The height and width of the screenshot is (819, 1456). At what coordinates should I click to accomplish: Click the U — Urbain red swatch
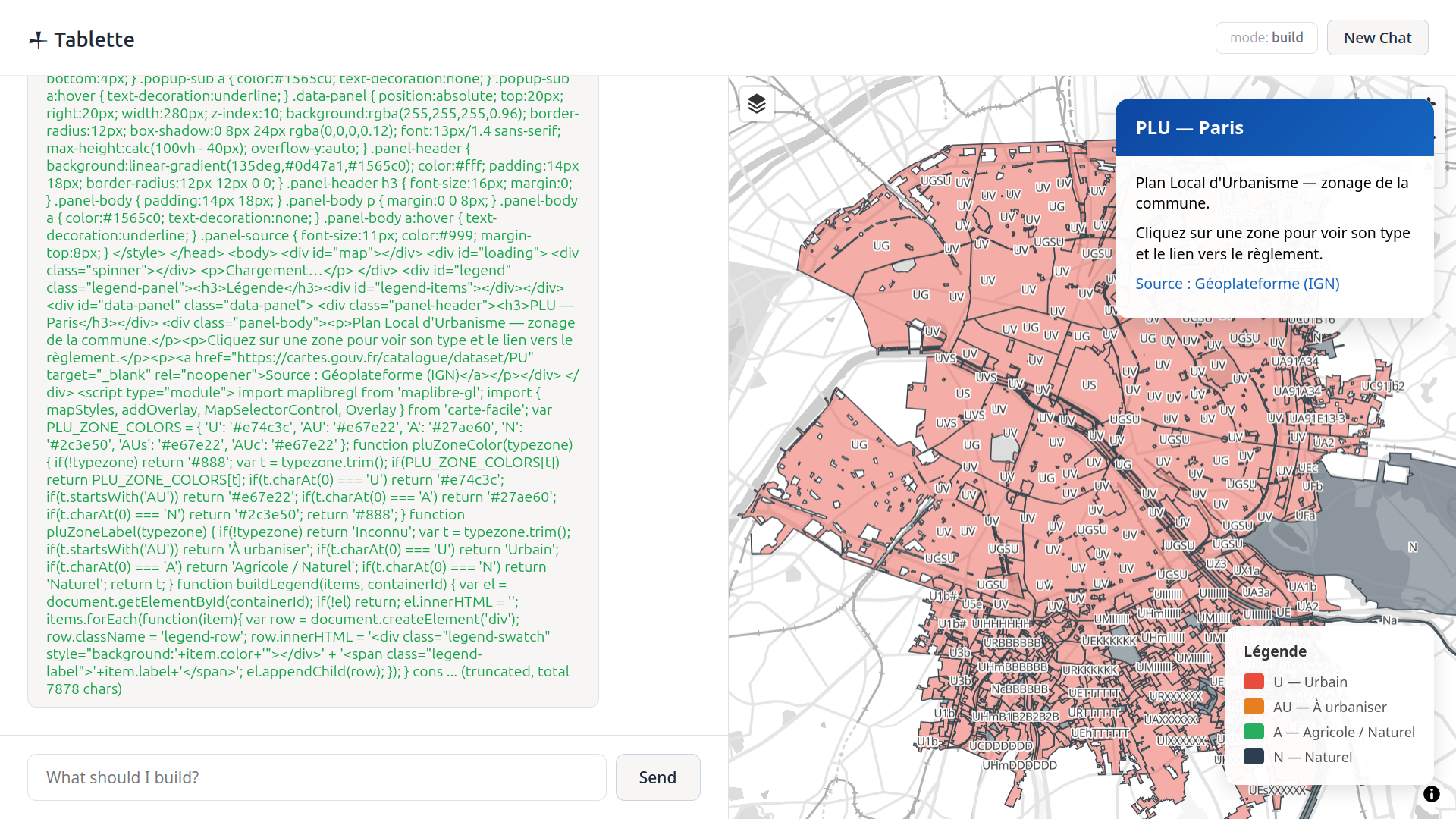pyautogui.click(x=1254, y=682)
